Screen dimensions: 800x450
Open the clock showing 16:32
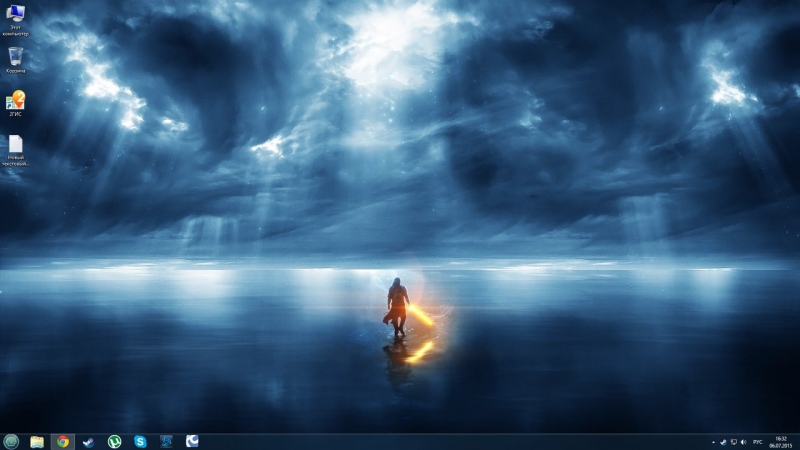pos(781,442)
